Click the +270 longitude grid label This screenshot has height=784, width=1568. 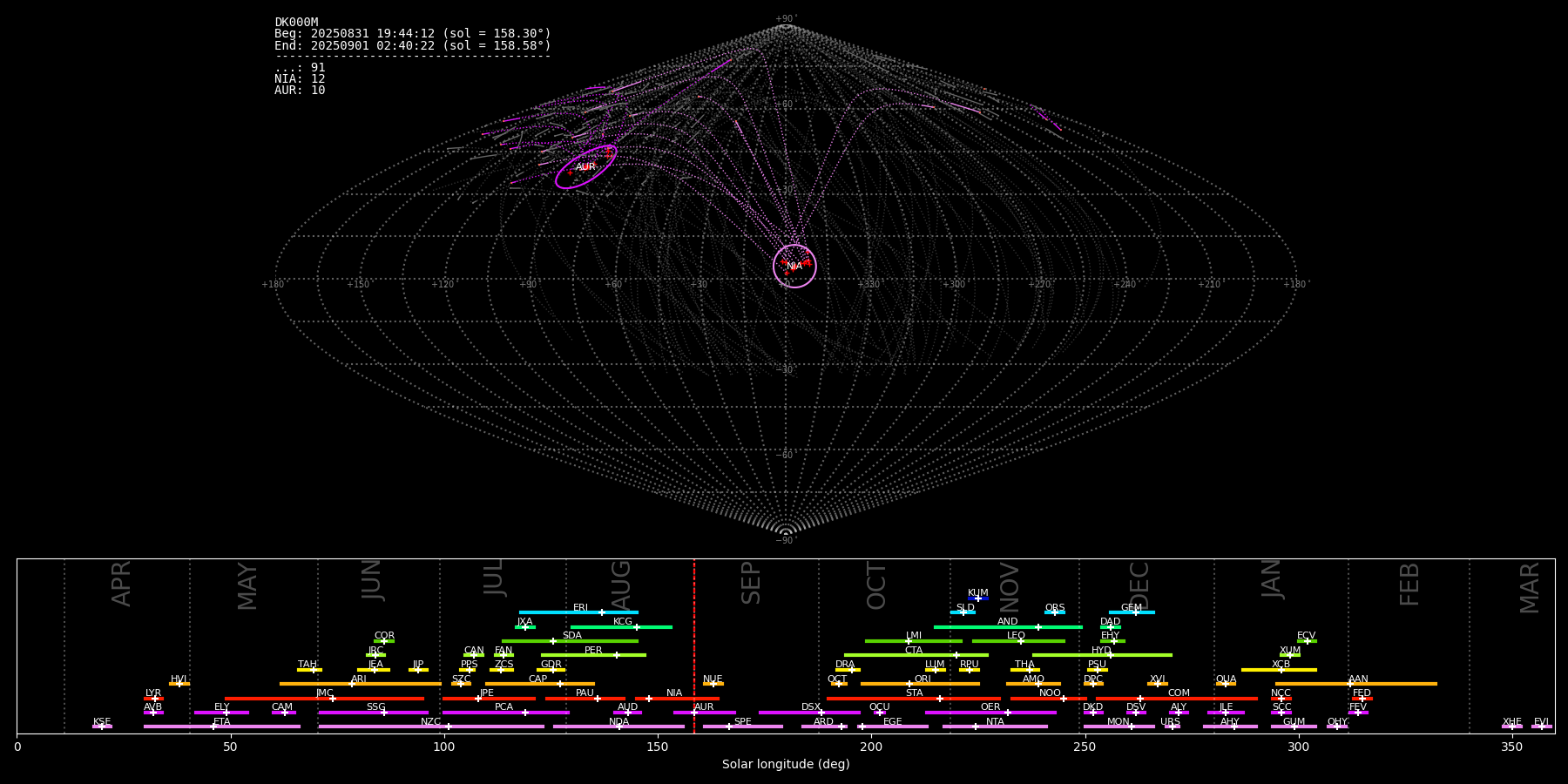coord(1039,285)
